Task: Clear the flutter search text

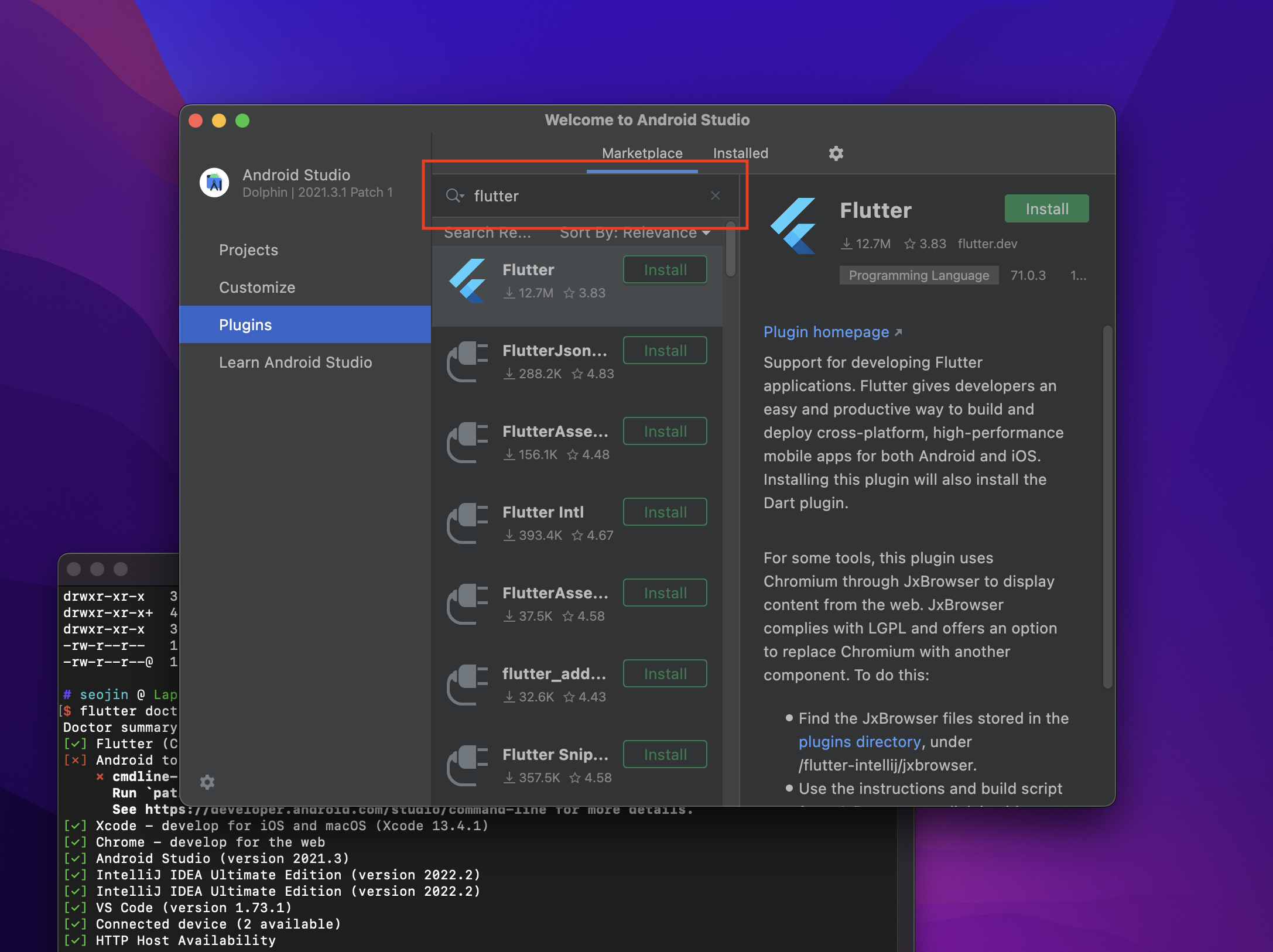Action: [x=715, y=196]
